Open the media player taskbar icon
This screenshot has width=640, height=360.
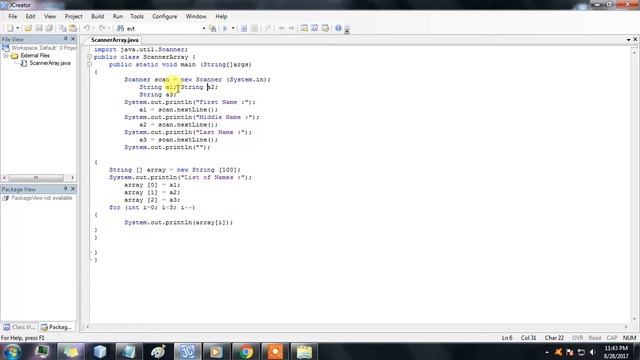pyautogui.click(x=216, y=352)
